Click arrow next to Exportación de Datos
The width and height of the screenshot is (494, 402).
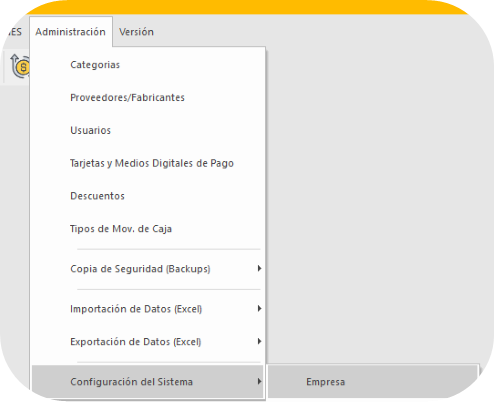[259, 341]
